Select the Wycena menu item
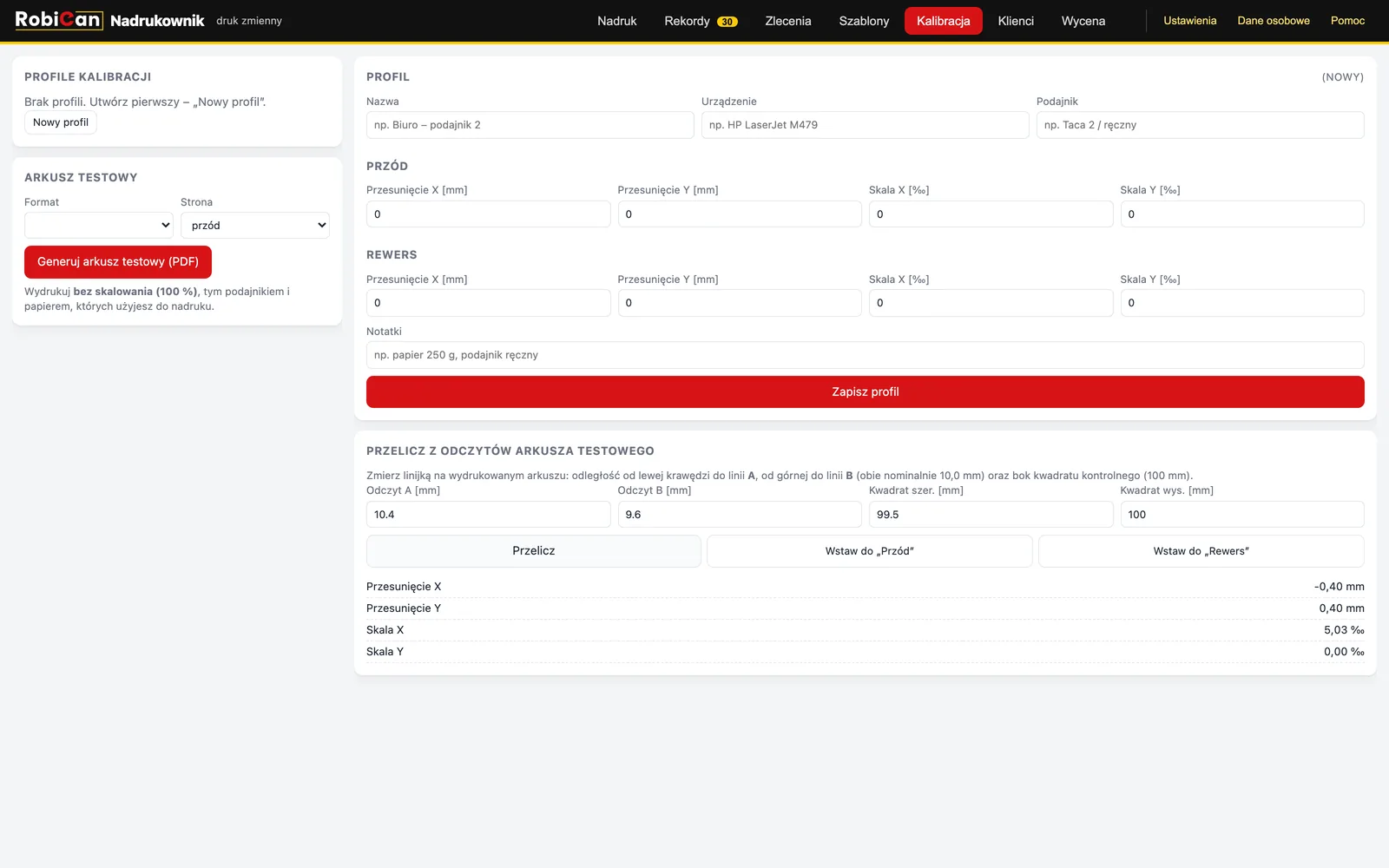Image resolution: width=1389 pixels, height=868 pixels. (x=1083, y=21)
